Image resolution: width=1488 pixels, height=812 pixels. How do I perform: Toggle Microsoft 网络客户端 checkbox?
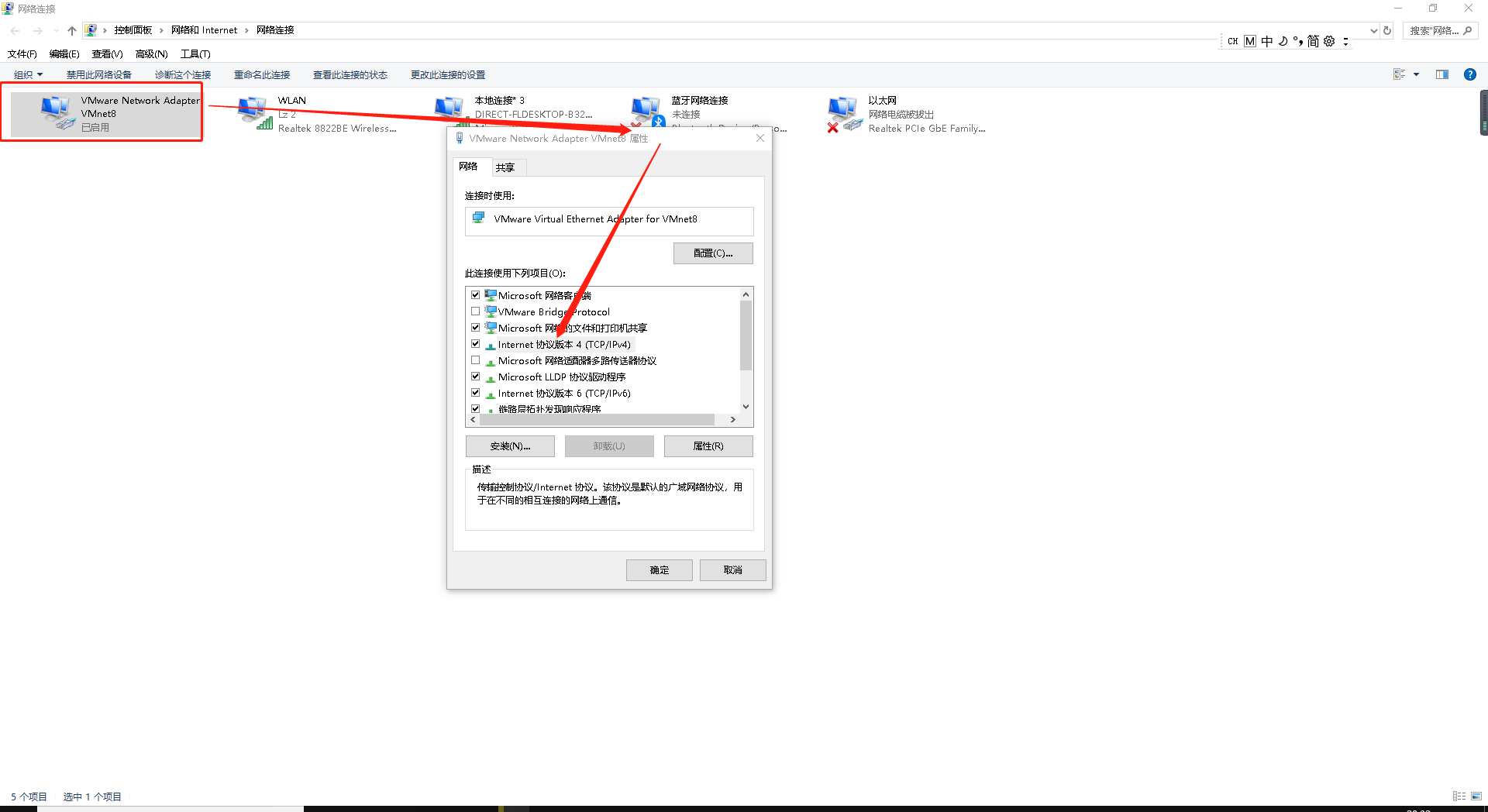point(476,295)
